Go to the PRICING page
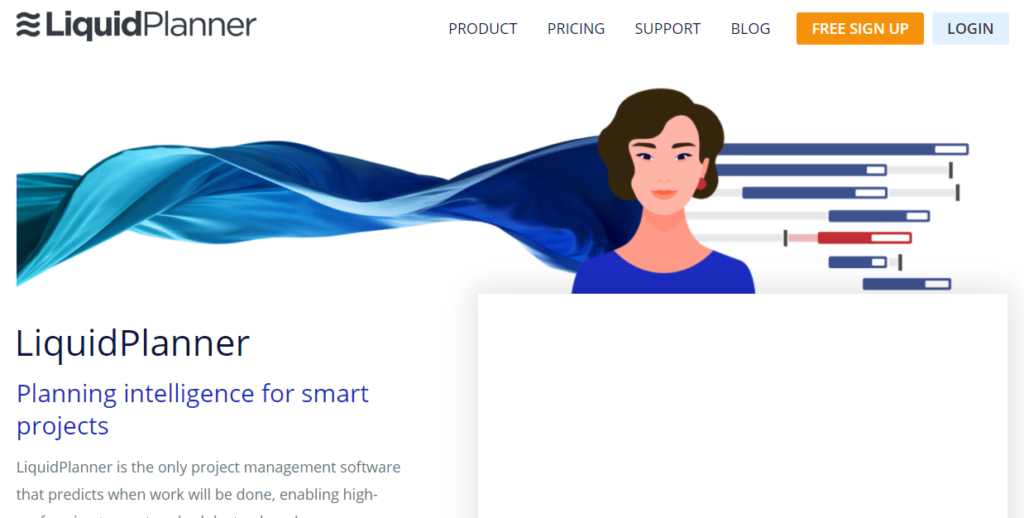 [576, 29]
